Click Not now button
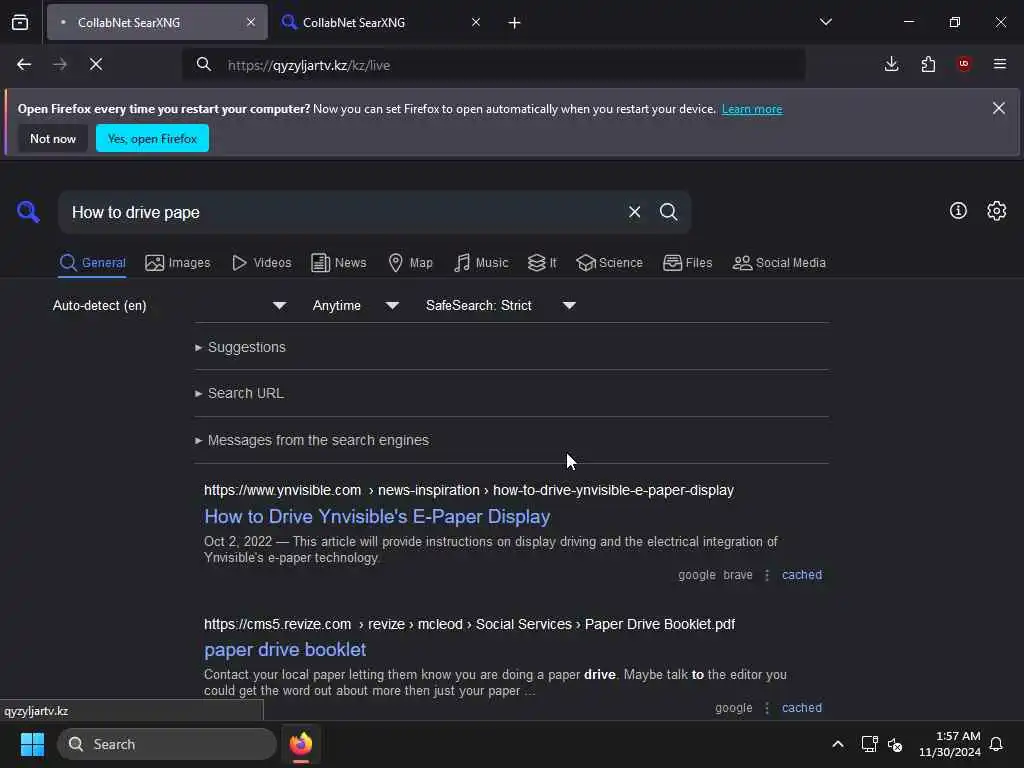1024x768 pixels. pyautogui.click(x=53, y=138)
